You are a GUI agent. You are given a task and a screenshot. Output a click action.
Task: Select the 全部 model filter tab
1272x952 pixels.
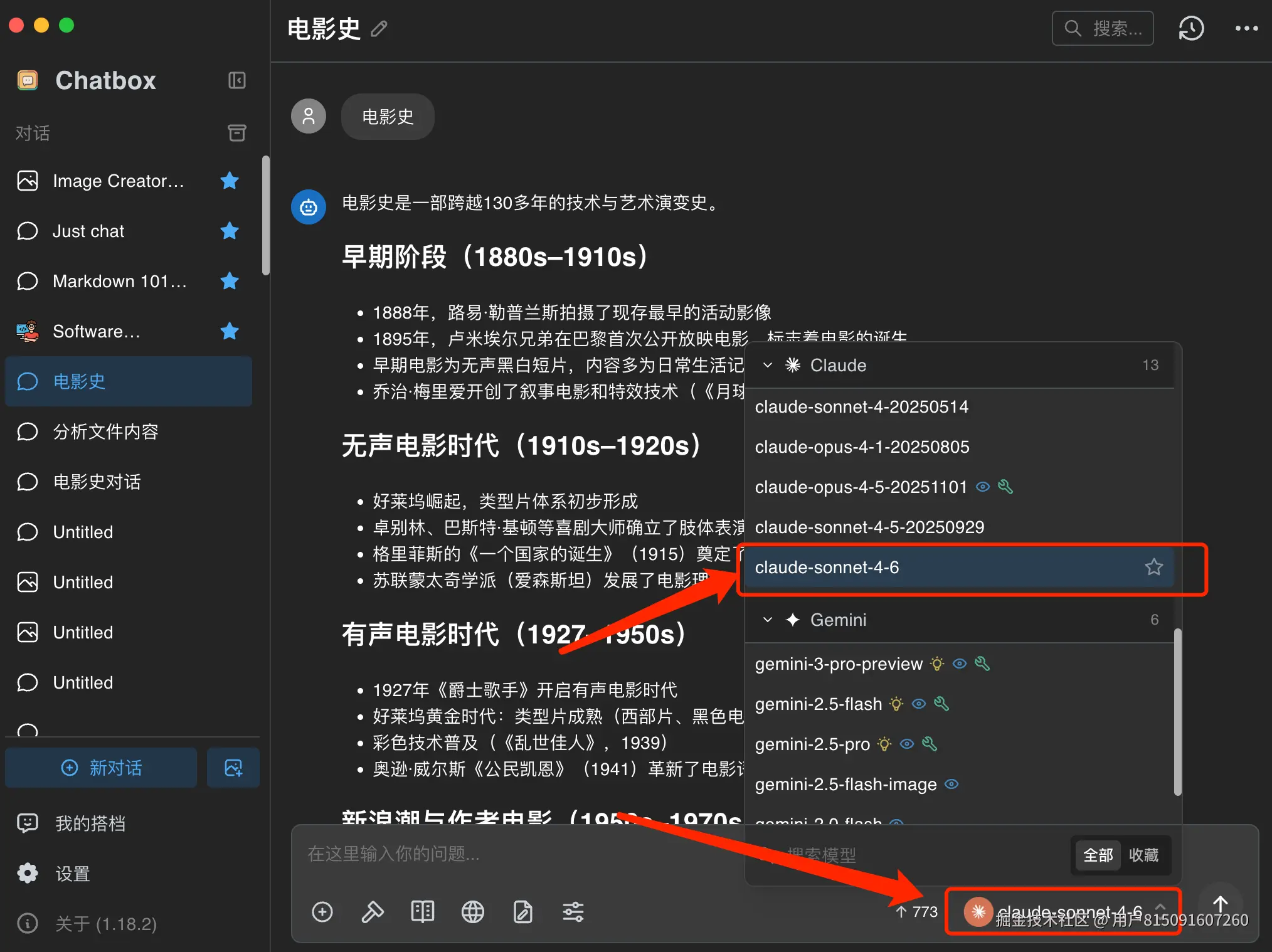[x=1097, y=855]
